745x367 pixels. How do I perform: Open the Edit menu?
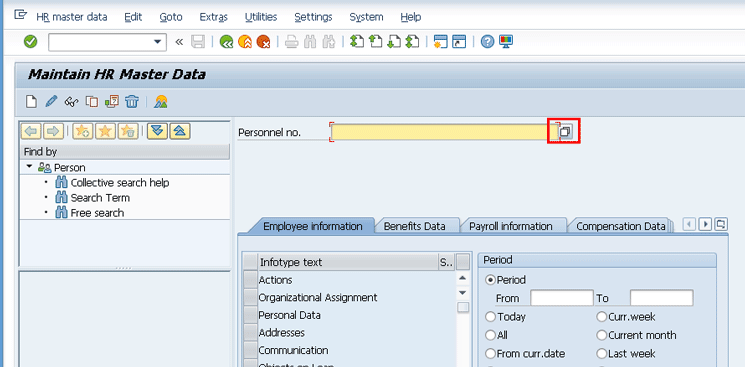(x=133, y=17)
